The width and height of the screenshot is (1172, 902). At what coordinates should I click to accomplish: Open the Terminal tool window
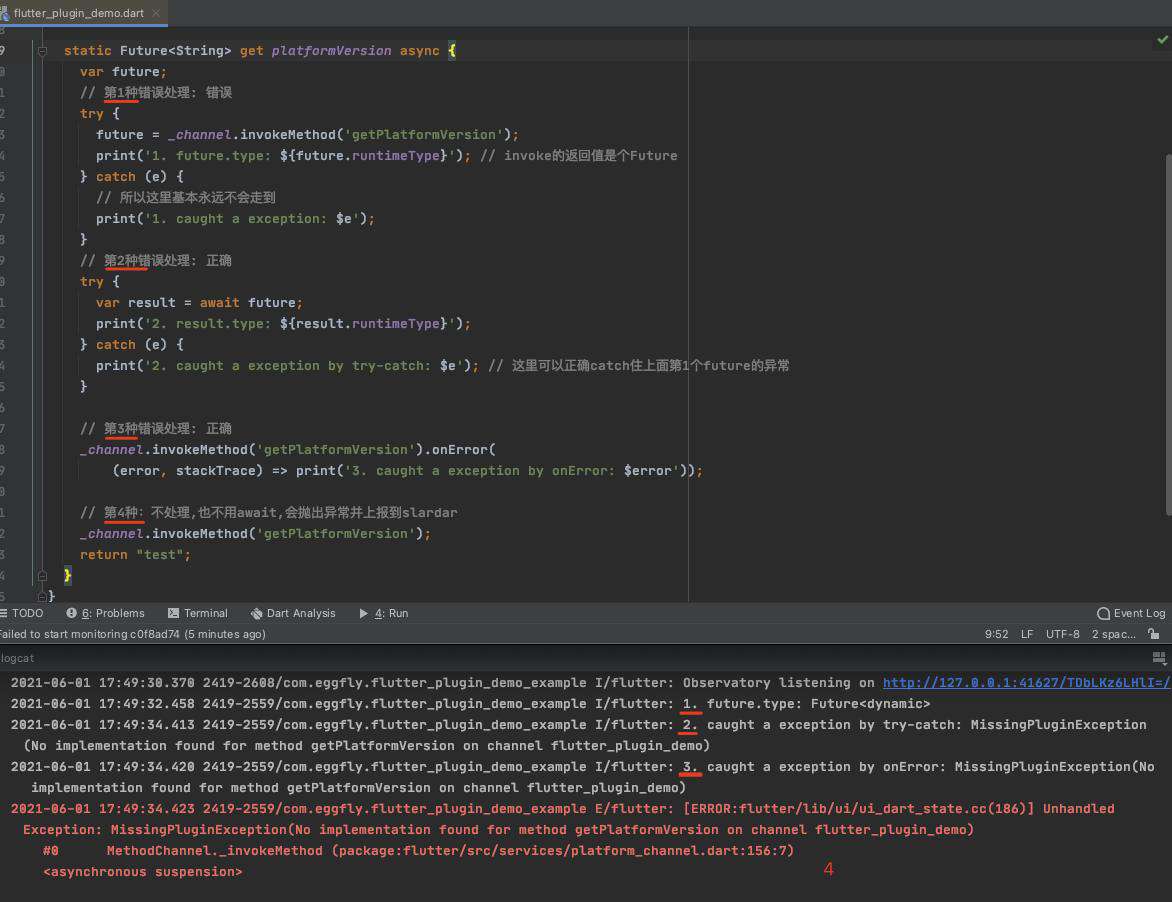coord(198,614)
